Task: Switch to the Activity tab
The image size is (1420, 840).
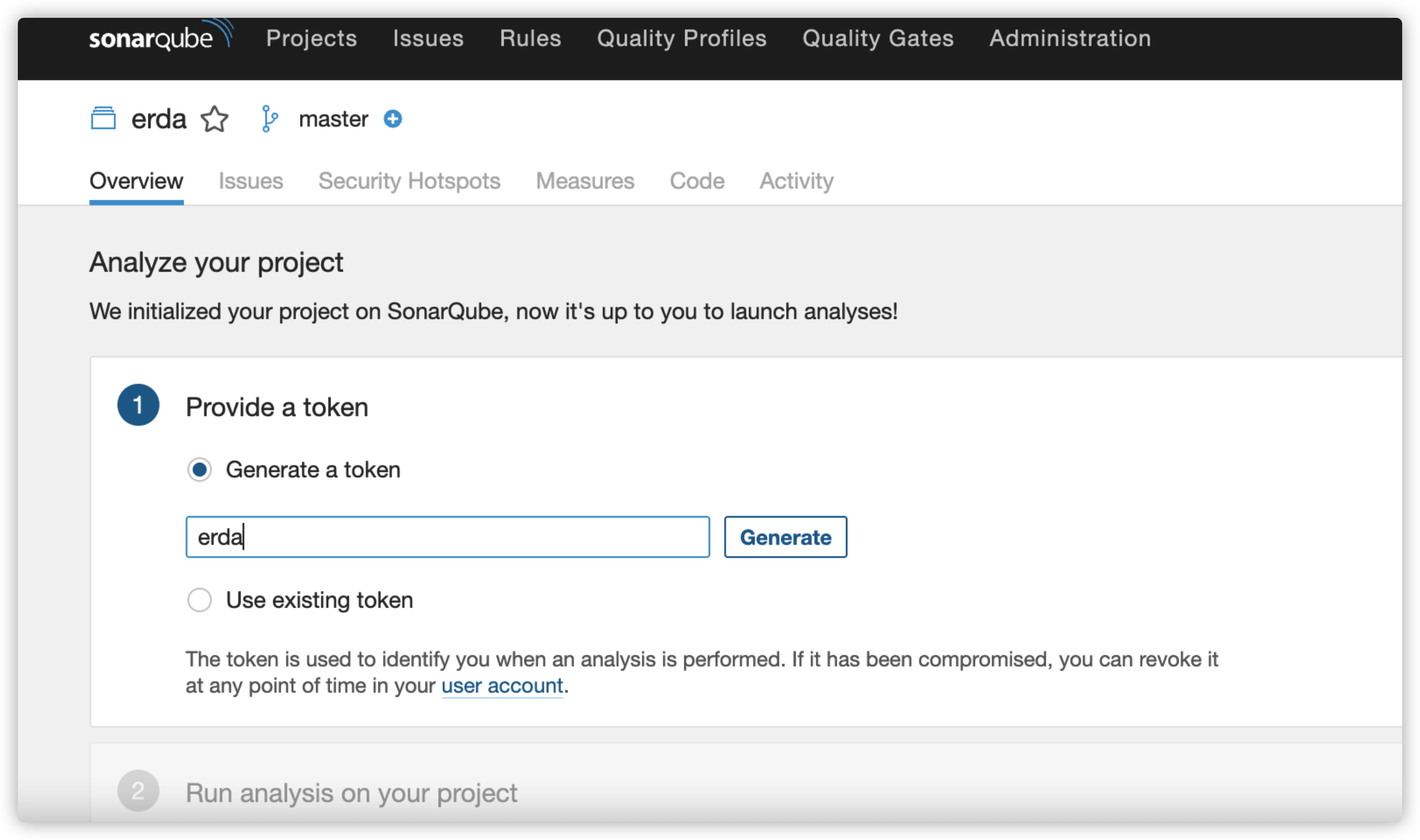Action: tap(796, 181)
